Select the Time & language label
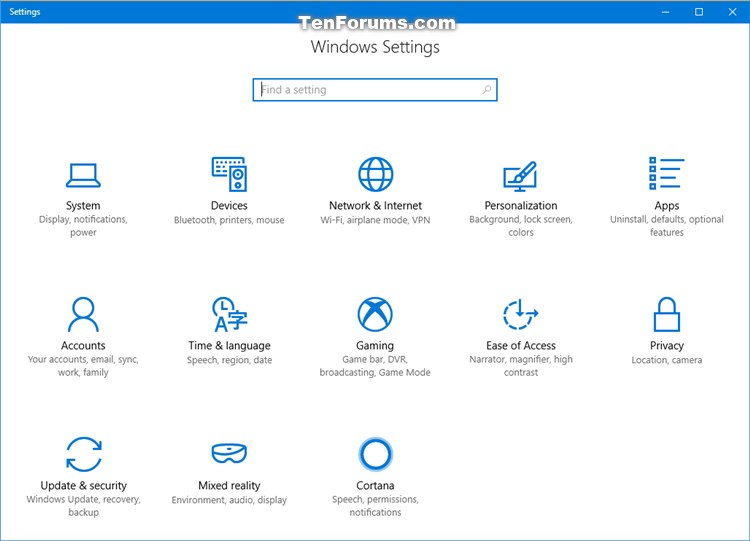Viewport: 750px width, 541px height. tap(230, 345)
